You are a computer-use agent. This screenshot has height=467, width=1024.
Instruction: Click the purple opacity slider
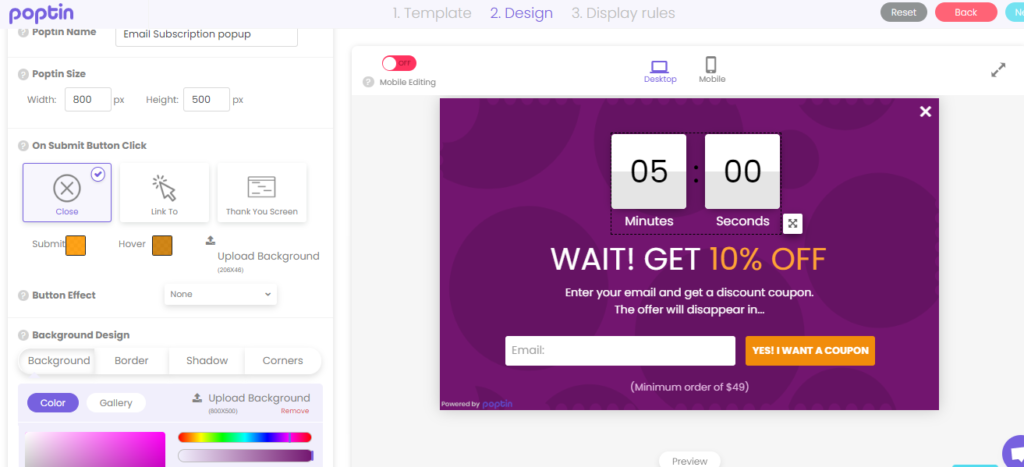tap(244, 456)
